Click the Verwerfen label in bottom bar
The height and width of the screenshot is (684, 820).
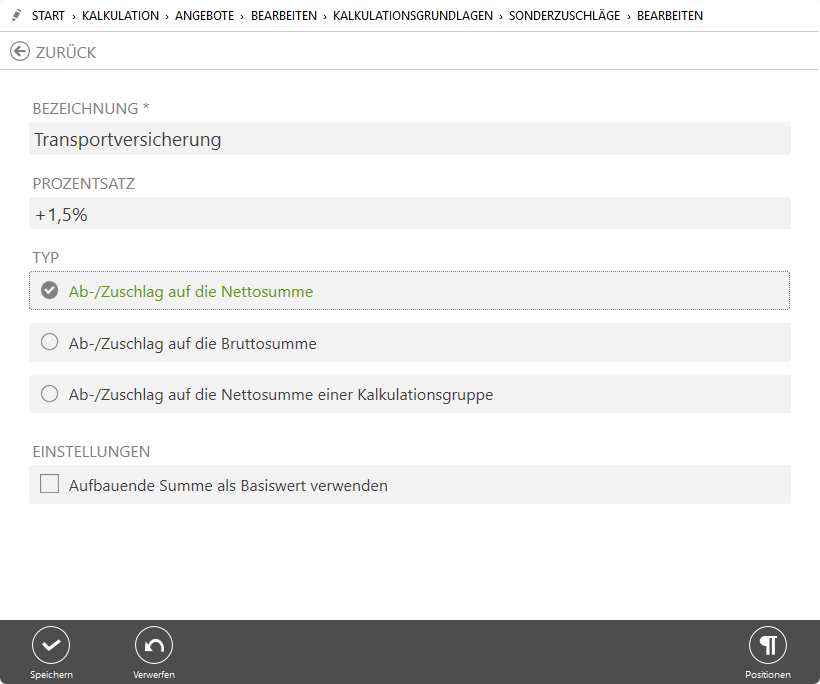(154, 675)
